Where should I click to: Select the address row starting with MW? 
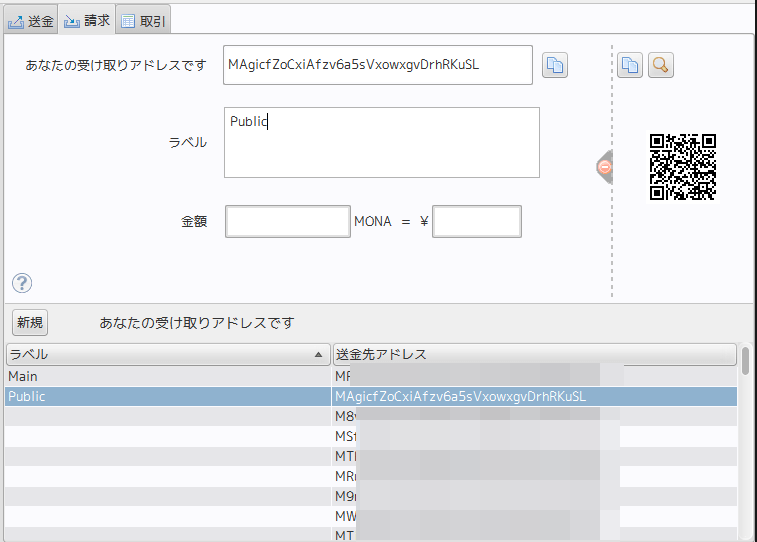(371, 516)
